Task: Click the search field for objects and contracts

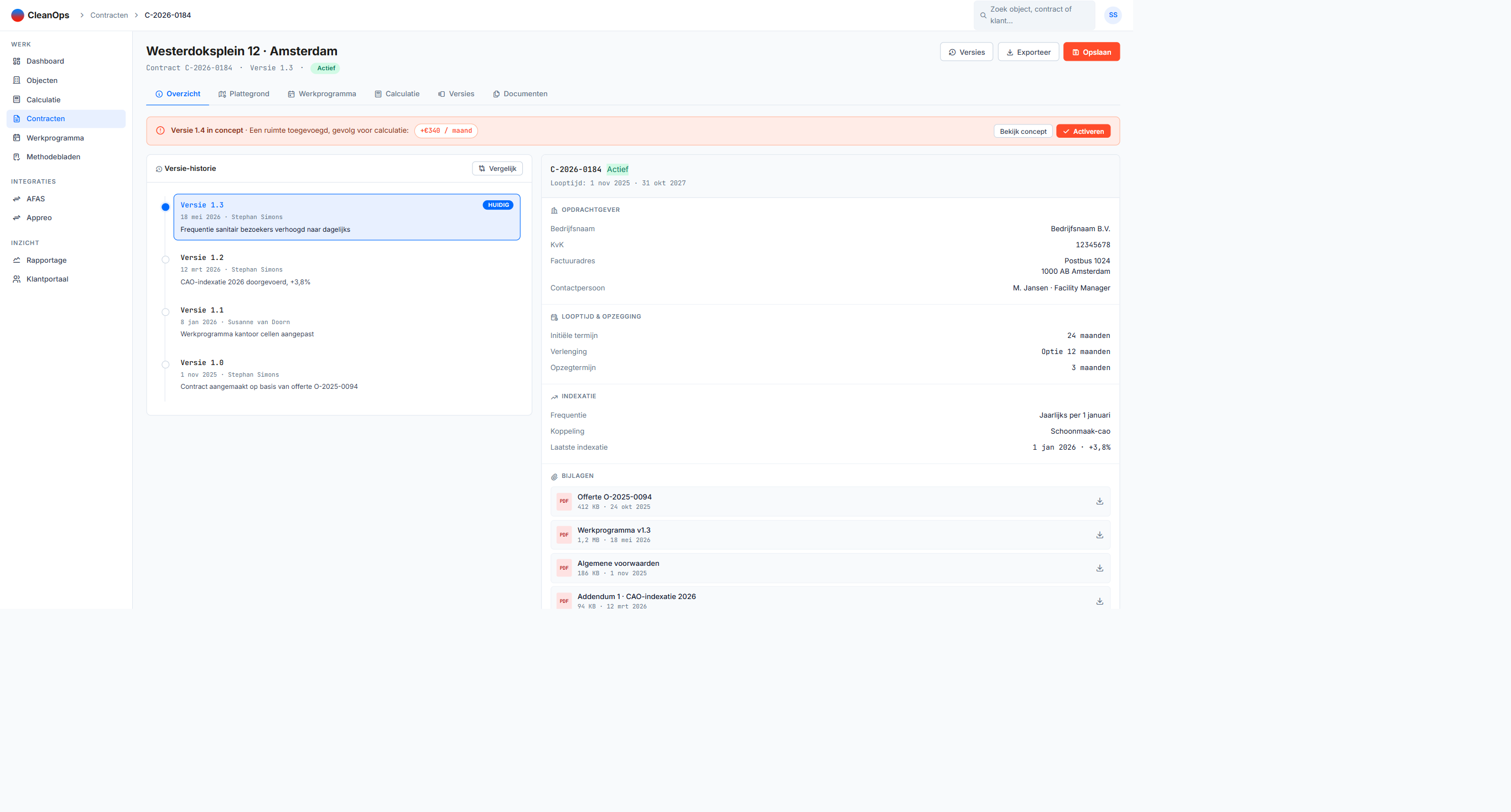Action: (x=1034, y=15)
